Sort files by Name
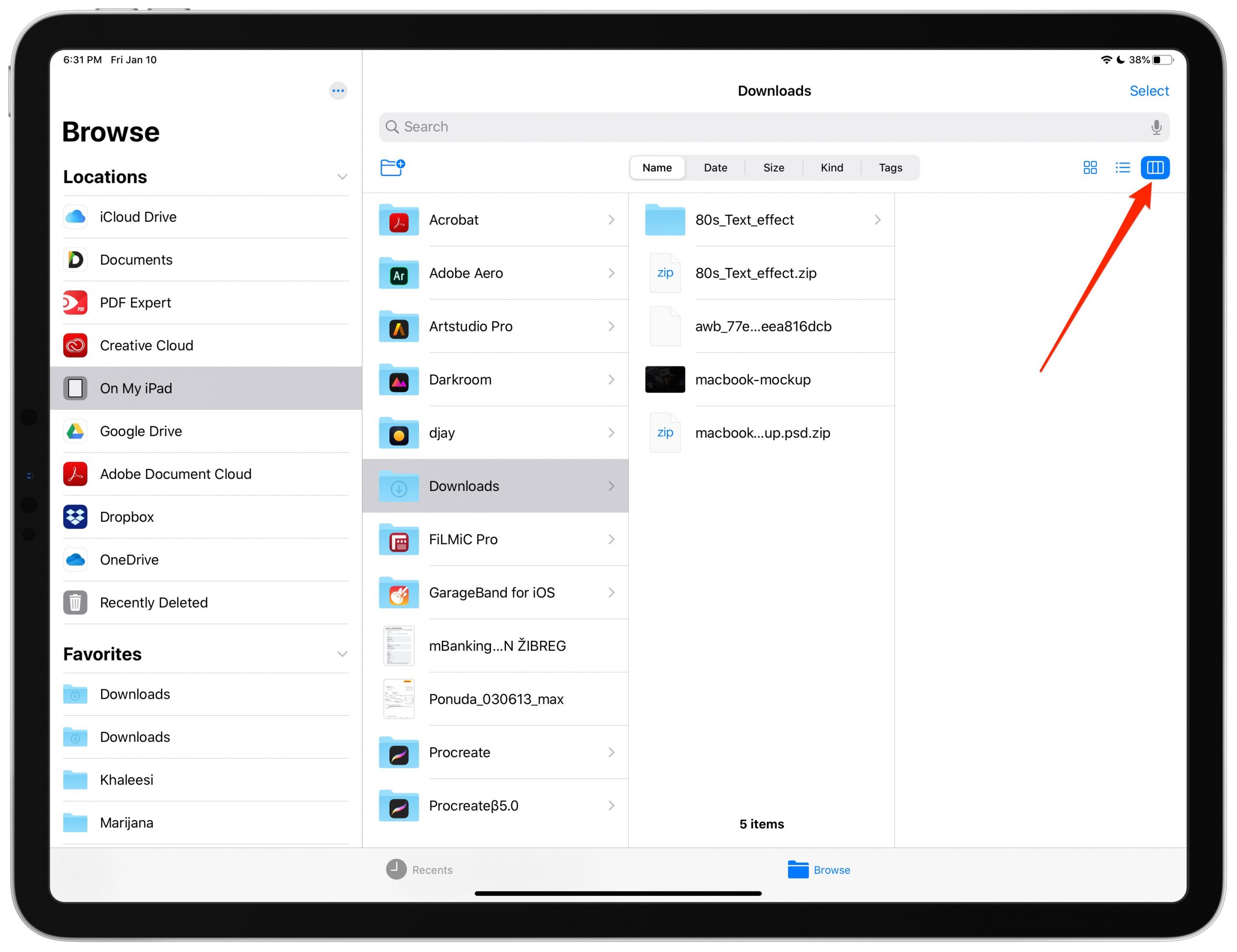The height and width of the screenshot is (952, 1237). pos(656,167)
